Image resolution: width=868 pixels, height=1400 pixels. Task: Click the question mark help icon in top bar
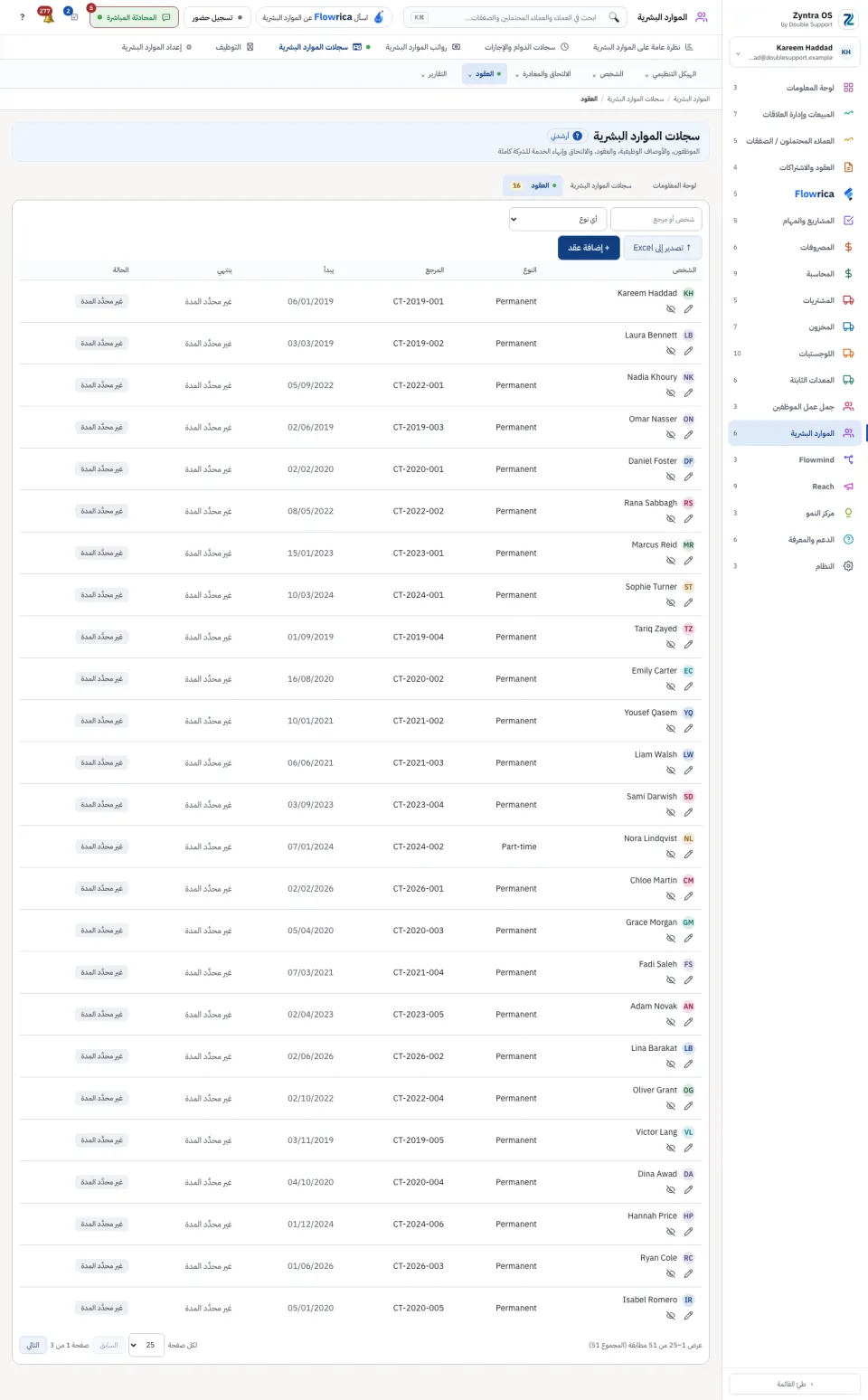pos(23,17)
